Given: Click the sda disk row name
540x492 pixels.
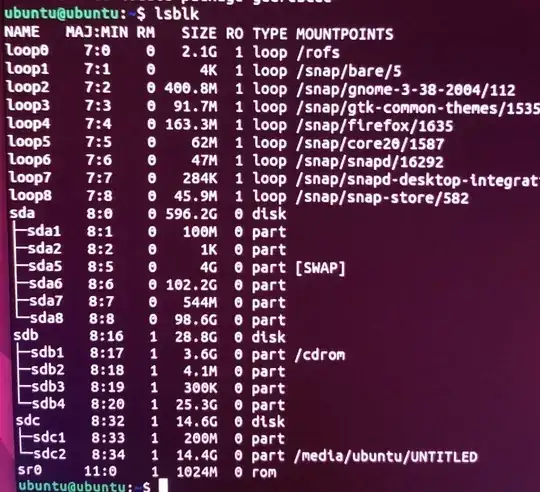Looking at the screenshot, I should point(22,213).
